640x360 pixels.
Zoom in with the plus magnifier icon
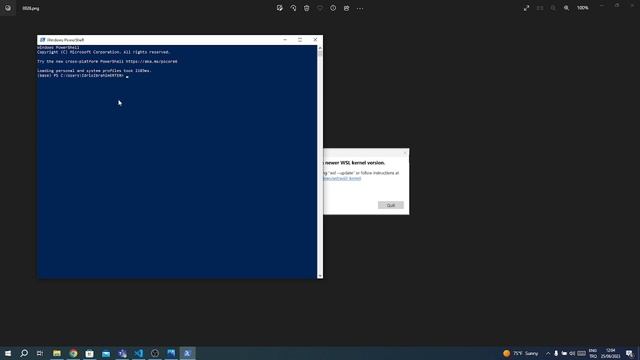(567, 8)
